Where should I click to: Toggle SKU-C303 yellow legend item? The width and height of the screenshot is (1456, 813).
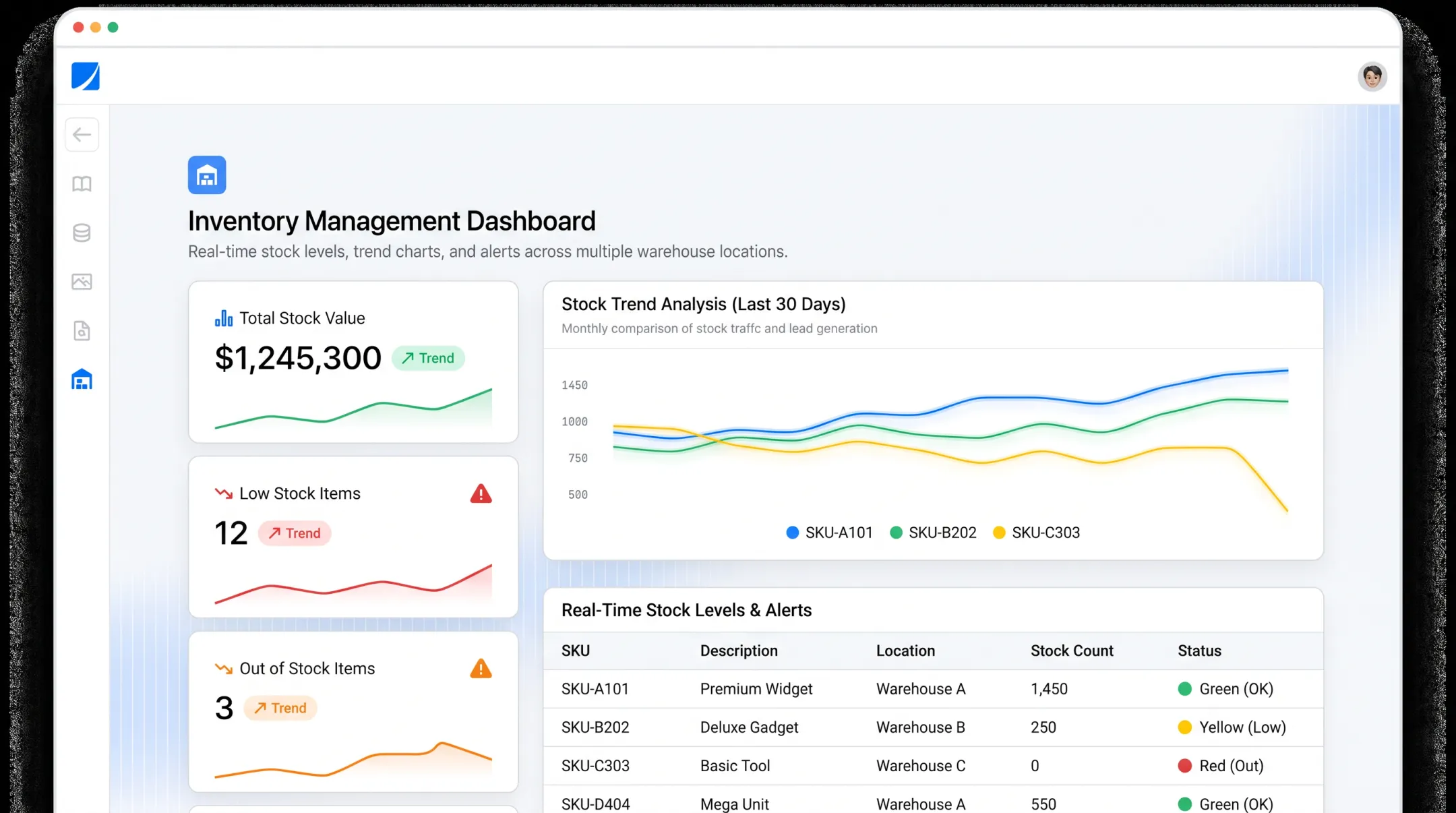coord(1037,533)
